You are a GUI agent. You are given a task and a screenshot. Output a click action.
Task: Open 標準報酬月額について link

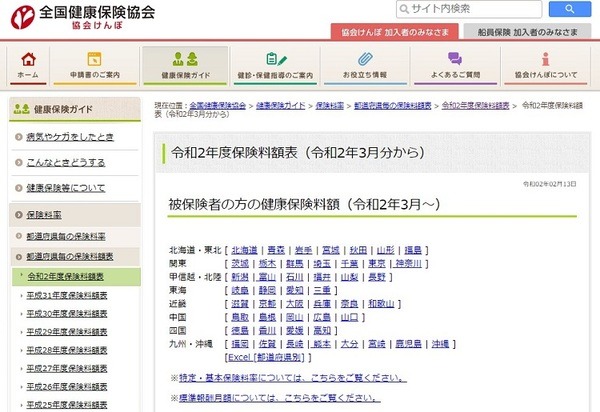tap(280, 398)
